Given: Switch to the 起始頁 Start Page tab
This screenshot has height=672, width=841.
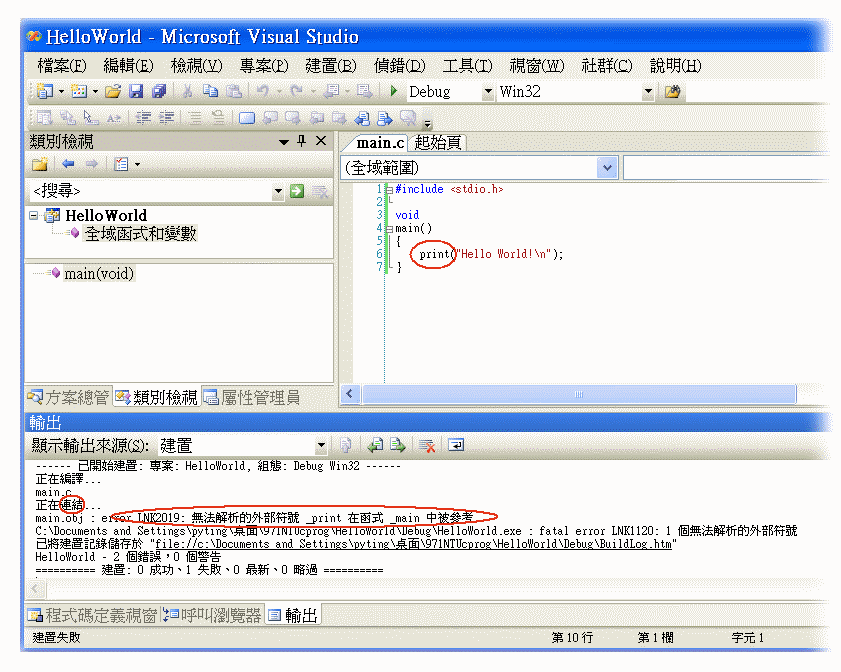Looking at the screenshot, I should pyautogui.click(x=438, y=143).
